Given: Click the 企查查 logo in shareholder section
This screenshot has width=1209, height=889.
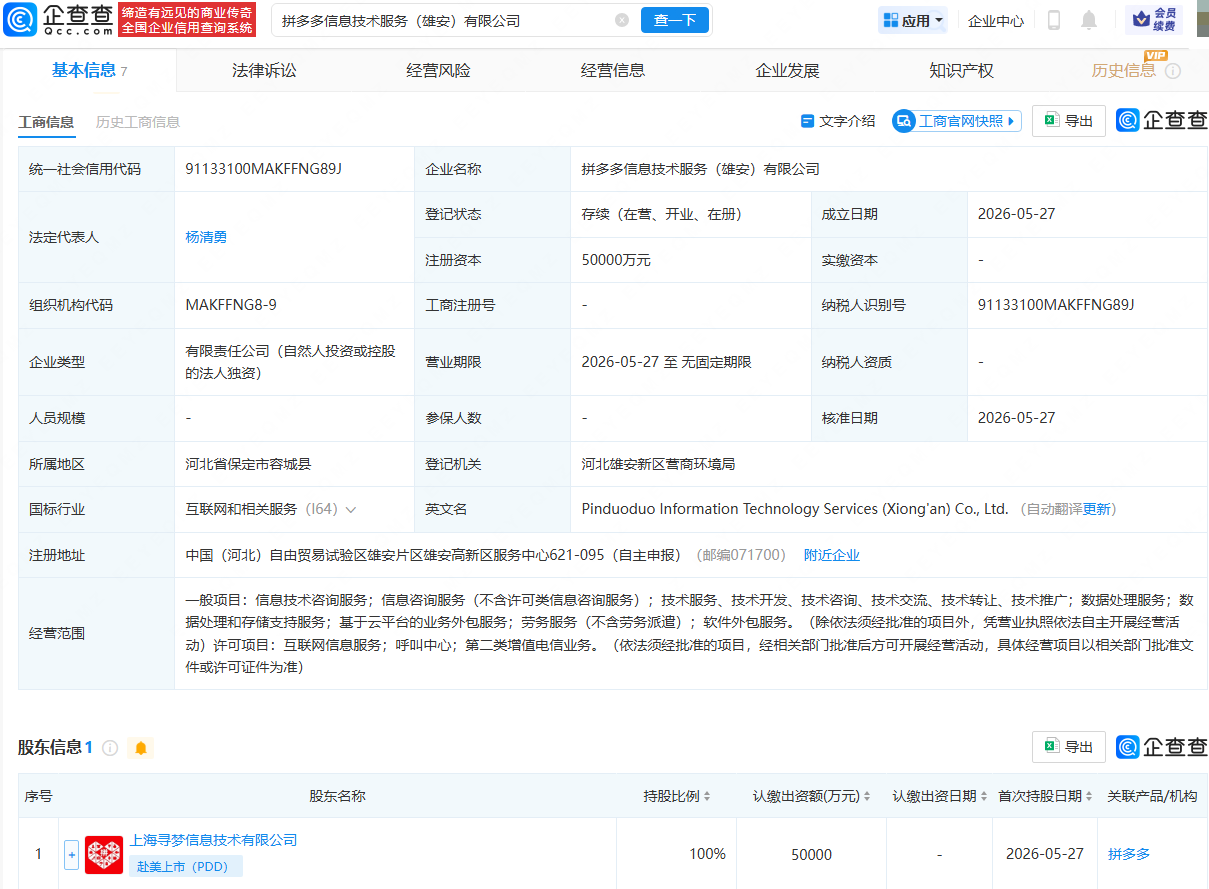Looking at the screenshot, I should pos(1162,747).
